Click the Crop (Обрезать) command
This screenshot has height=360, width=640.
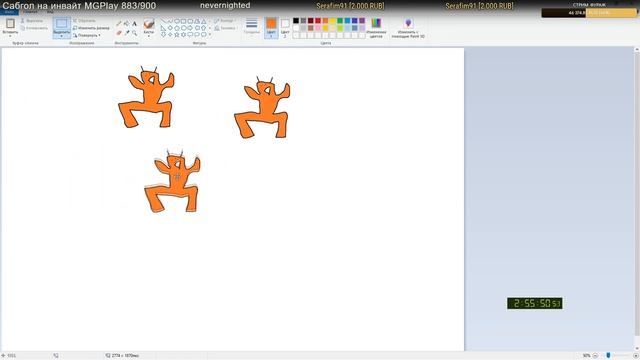click(x=84, y=20)
